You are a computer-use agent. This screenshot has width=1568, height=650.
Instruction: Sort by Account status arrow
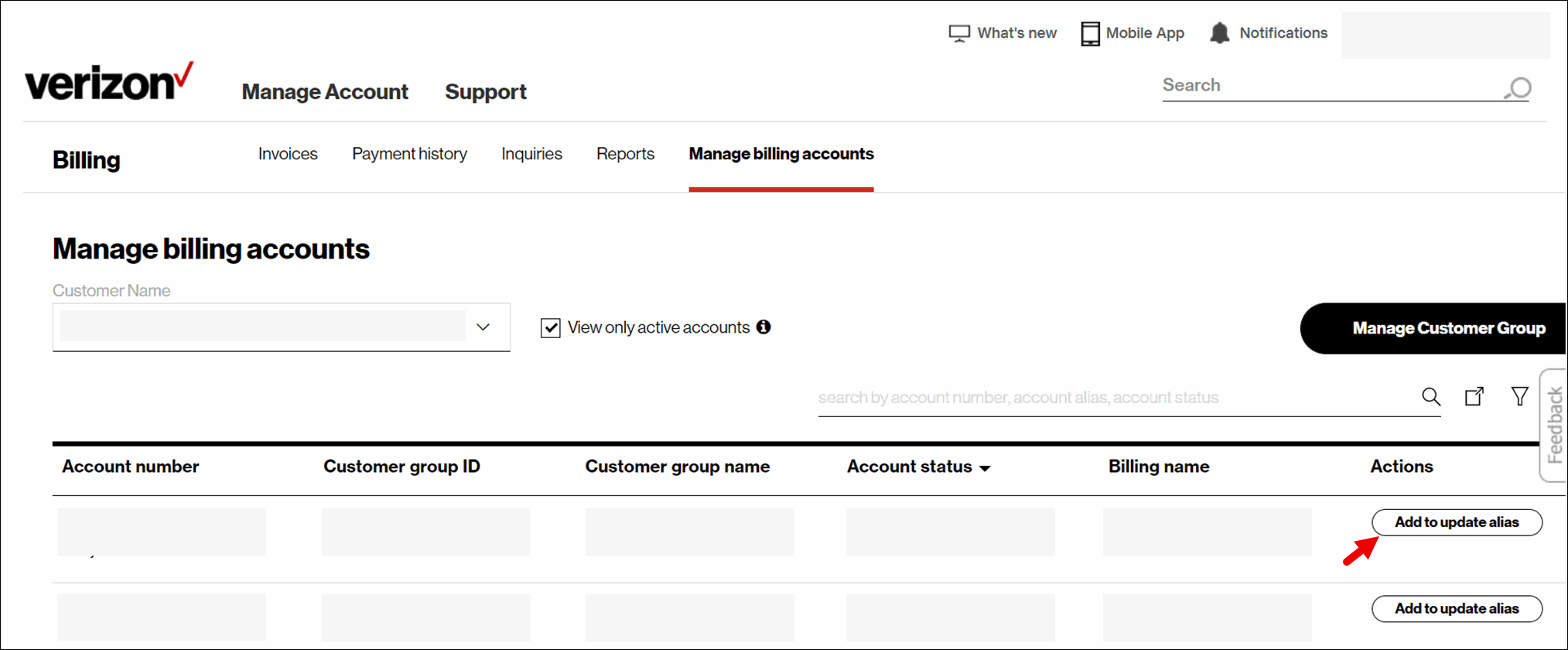985,468
